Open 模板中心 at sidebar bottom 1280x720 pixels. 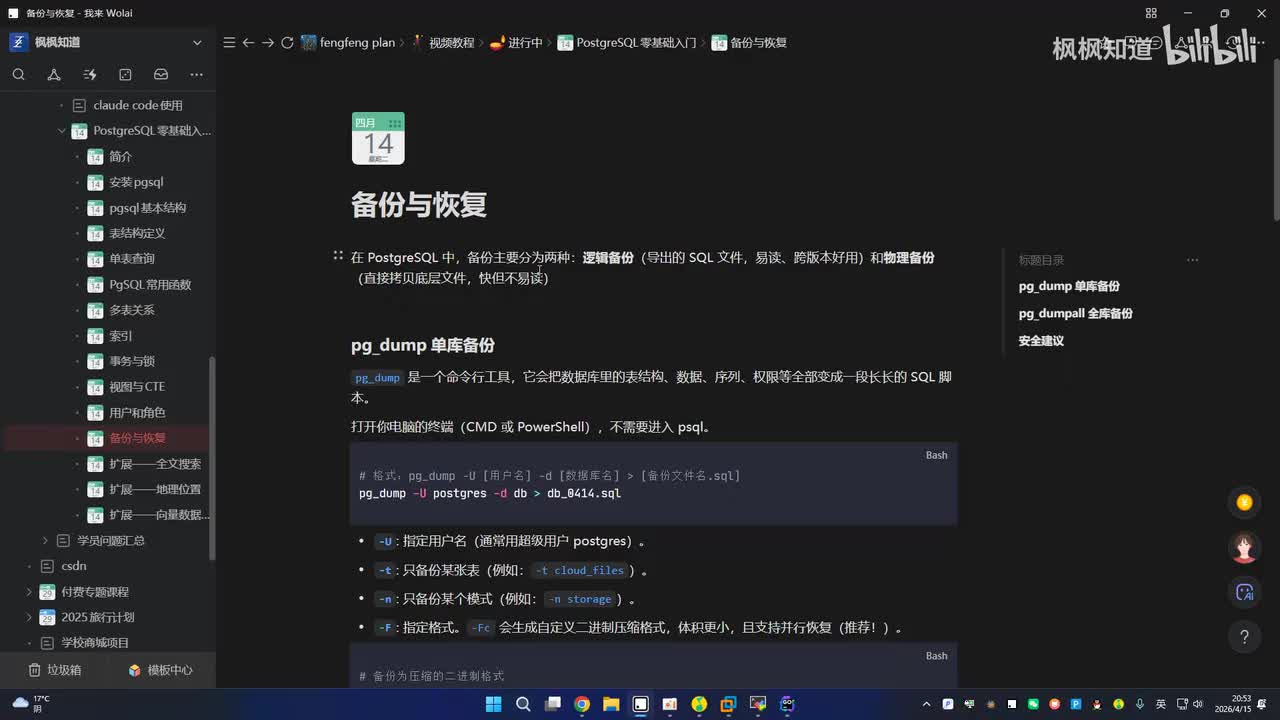click(x=160, y=670)
